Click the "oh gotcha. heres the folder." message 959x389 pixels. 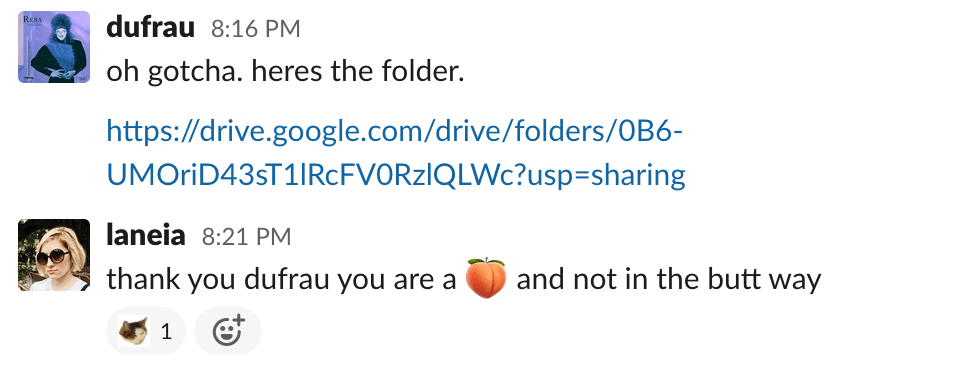point(286,72)
